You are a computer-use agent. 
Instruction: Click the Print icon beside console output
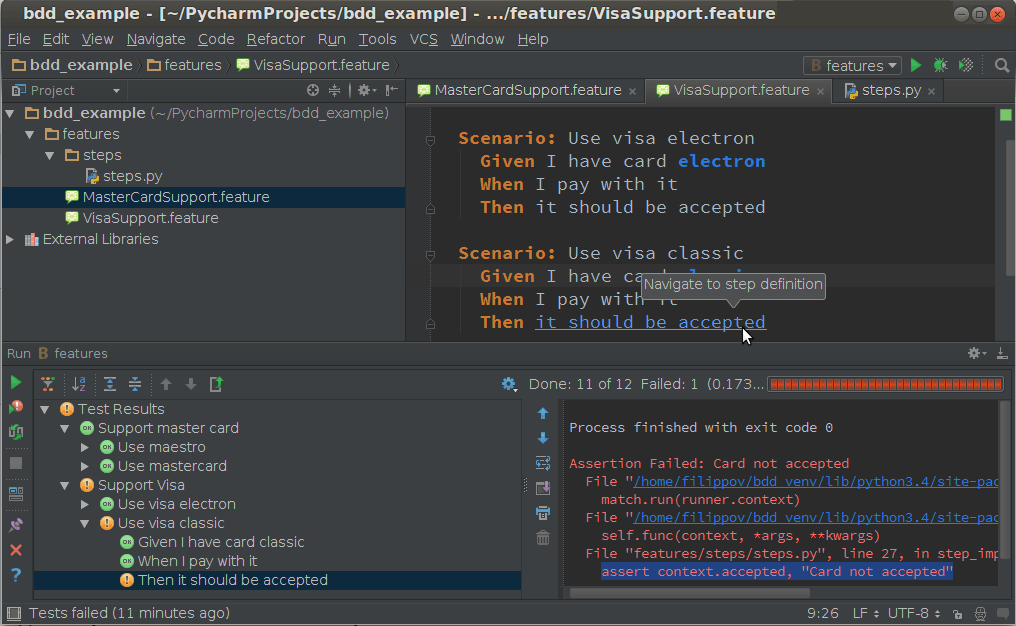tap(543, 513)
